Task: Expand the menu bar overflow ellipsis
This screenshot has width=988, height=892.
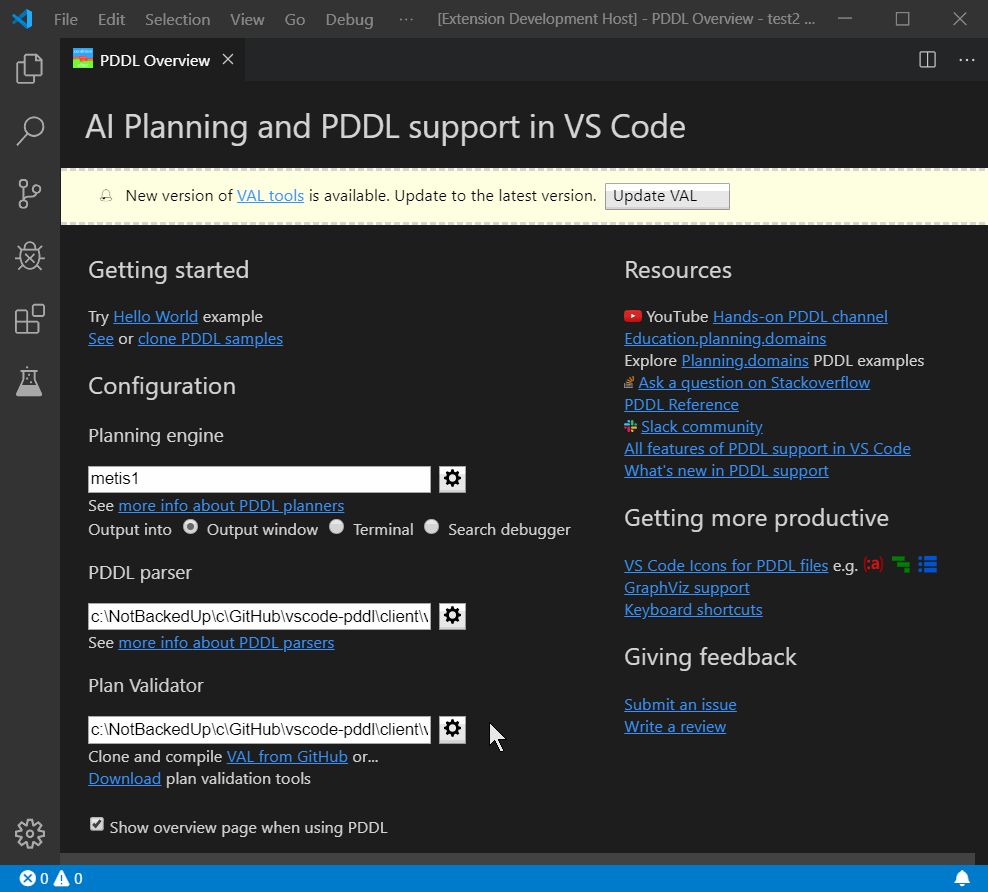Action: (406, 20)
